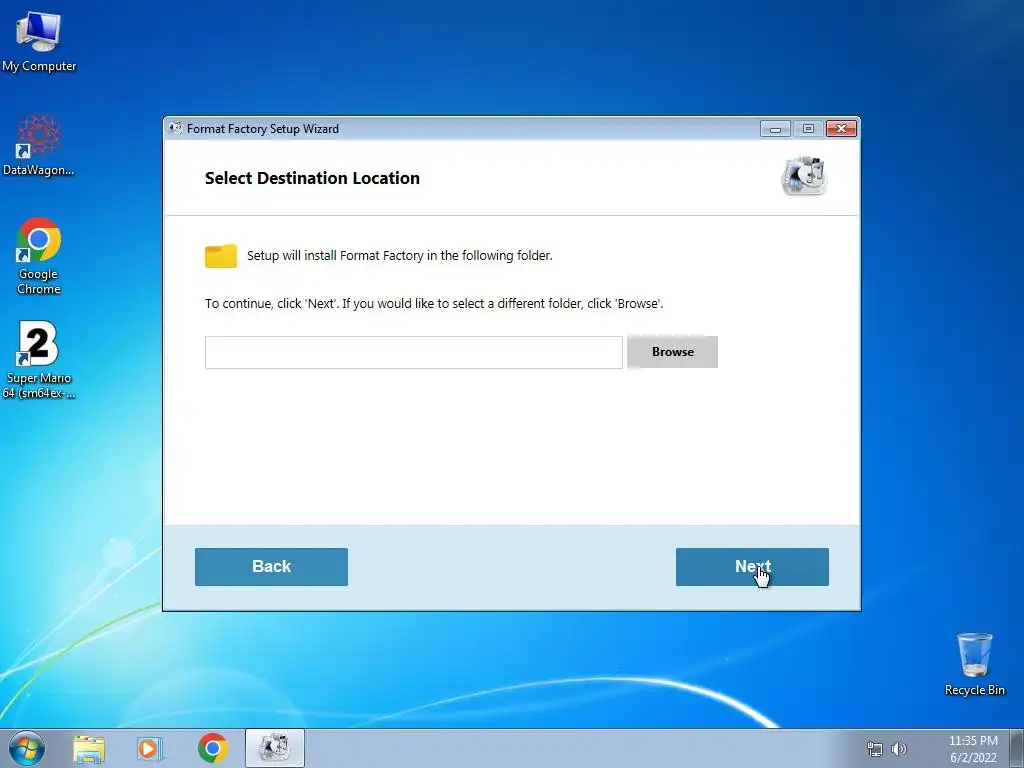
Task: Launch Windows Media Player from taskbar
Action: click(x=150, y=749)
